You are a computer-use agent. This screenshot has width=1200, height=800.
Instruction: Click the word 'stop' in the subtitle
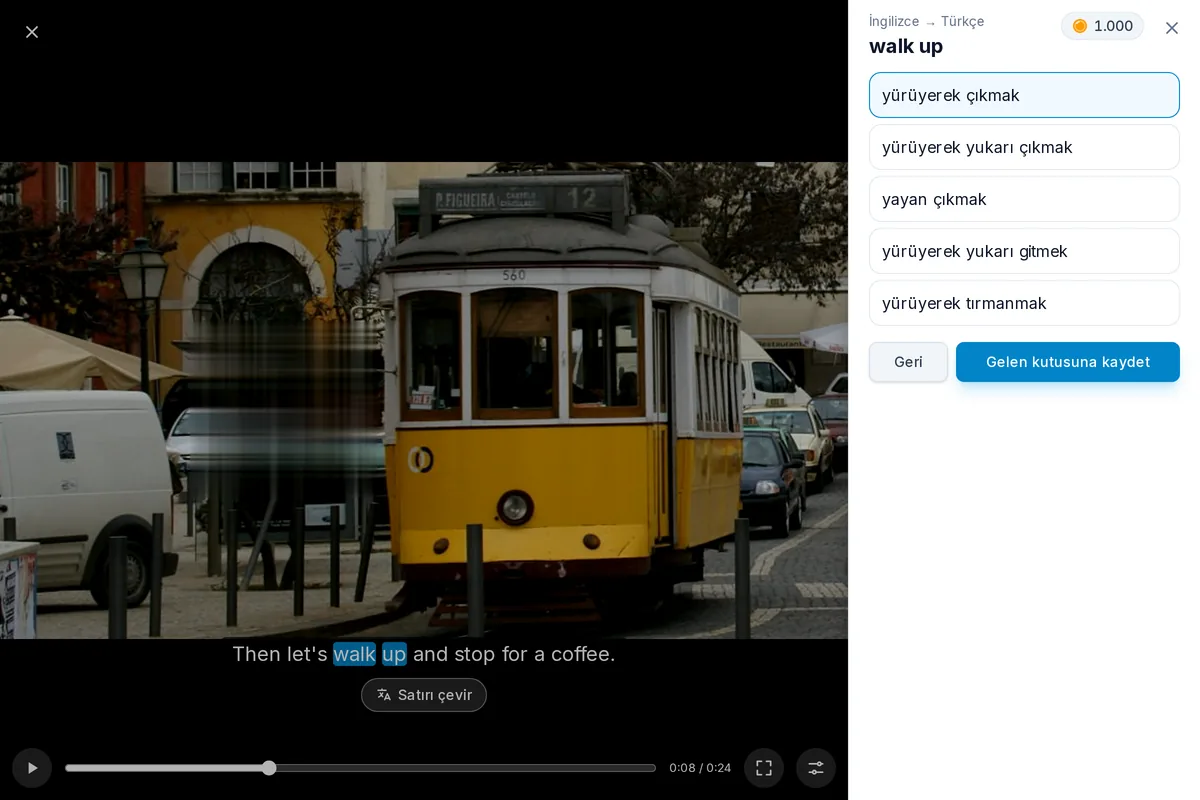[475, 654]
